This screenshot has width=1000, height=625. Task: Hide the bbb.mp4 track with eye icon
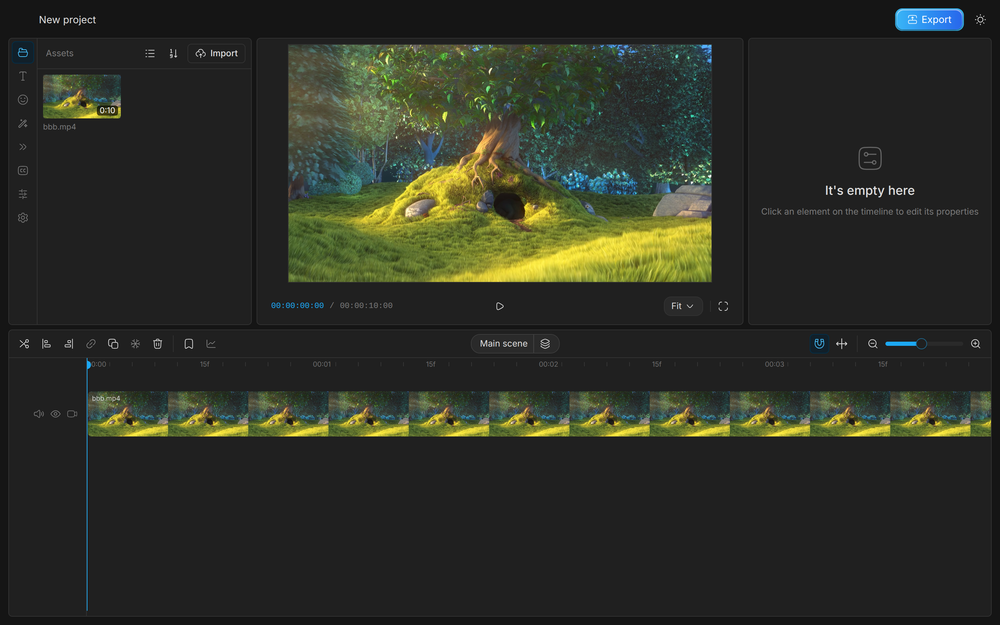click(55, 414)
